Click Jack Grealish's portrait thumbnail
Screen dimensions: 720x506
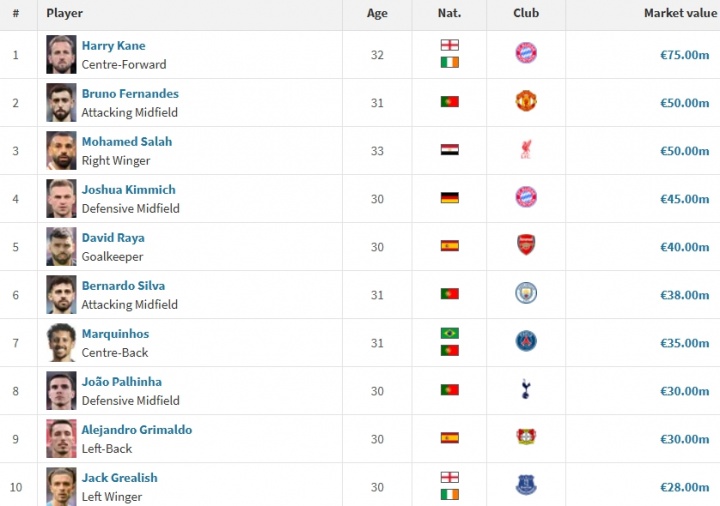click(61, 486)
